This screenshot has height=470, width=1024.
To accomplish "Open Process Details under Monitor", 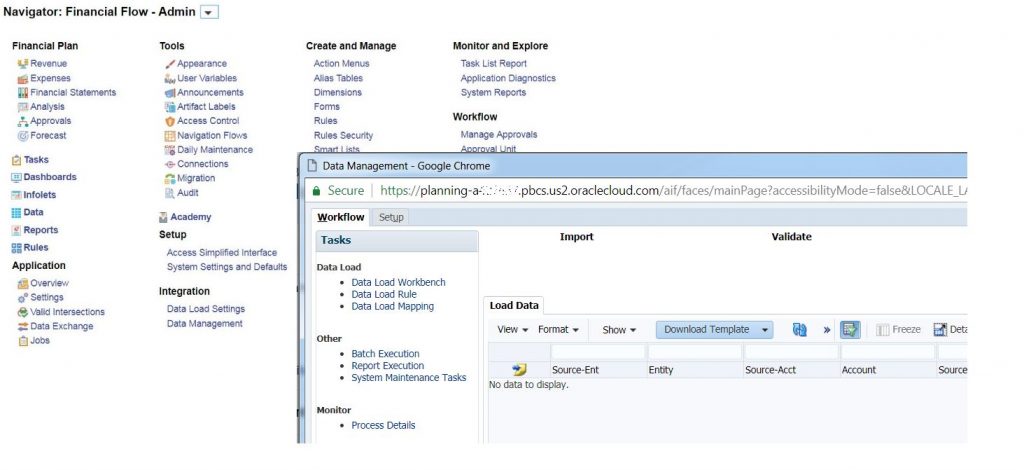I will coord(383,425).
